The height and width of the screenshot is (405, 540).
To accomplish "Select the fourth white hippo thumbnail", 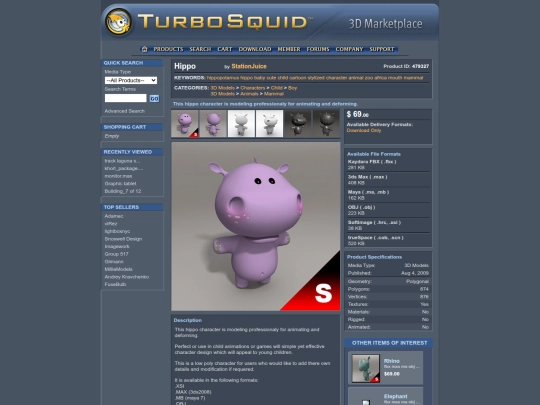I will pos(270,124).
